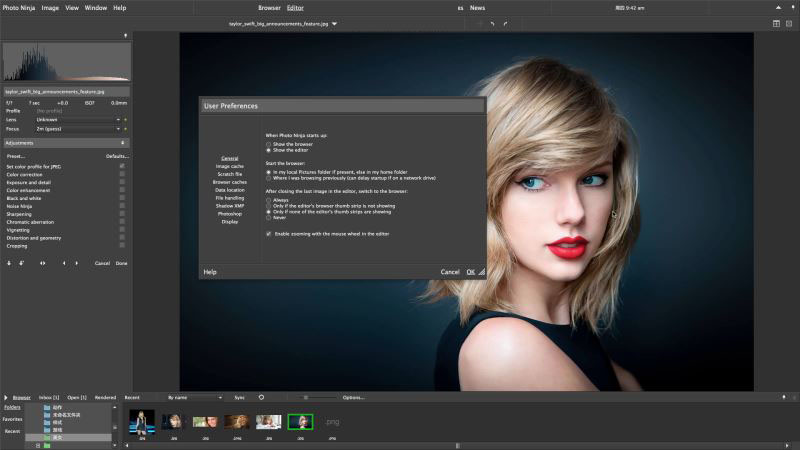This screenshot has width=800, height=450.
Task: Select the fourth blue folder in the tree
Action: point(47,430)
